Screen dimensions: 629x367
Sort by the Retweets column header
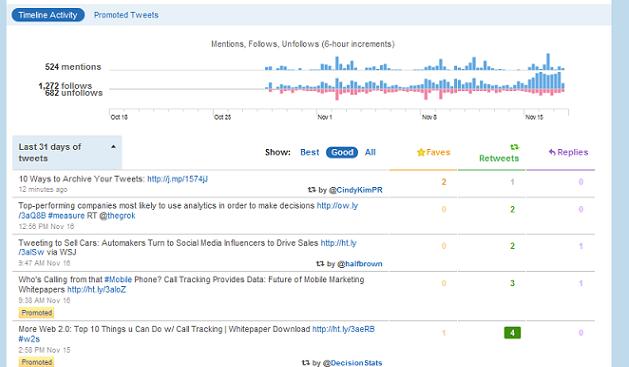499,158
